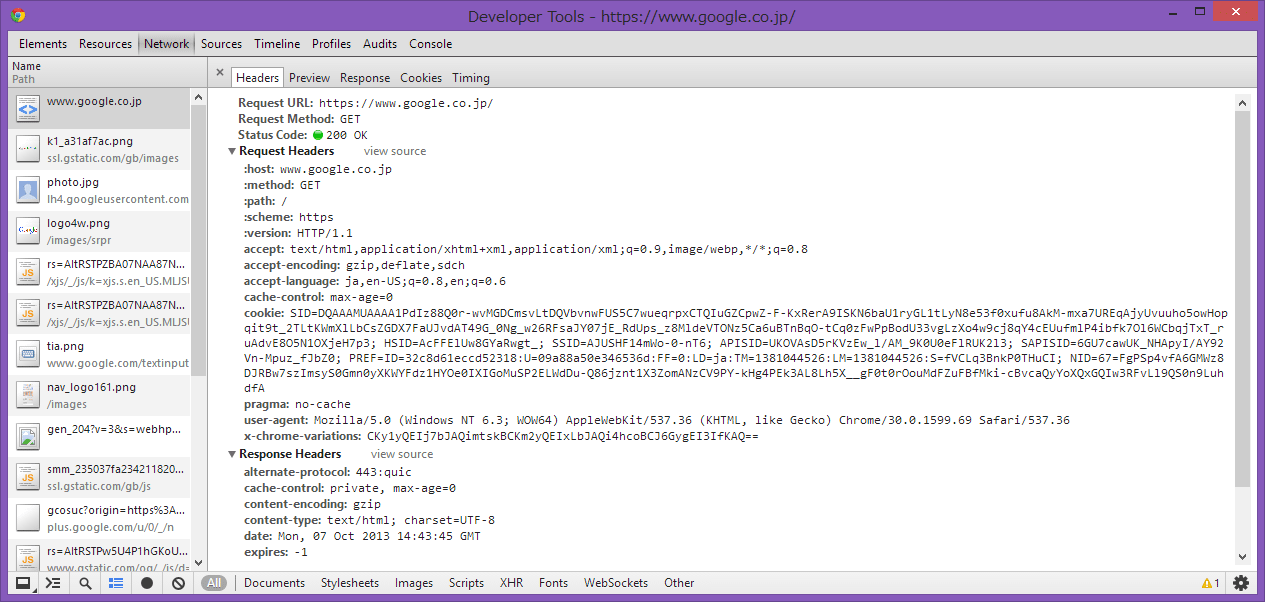This screenshot has height=602, width=1265.
Task: Go to the Sources panel
Action: point(222,44)
